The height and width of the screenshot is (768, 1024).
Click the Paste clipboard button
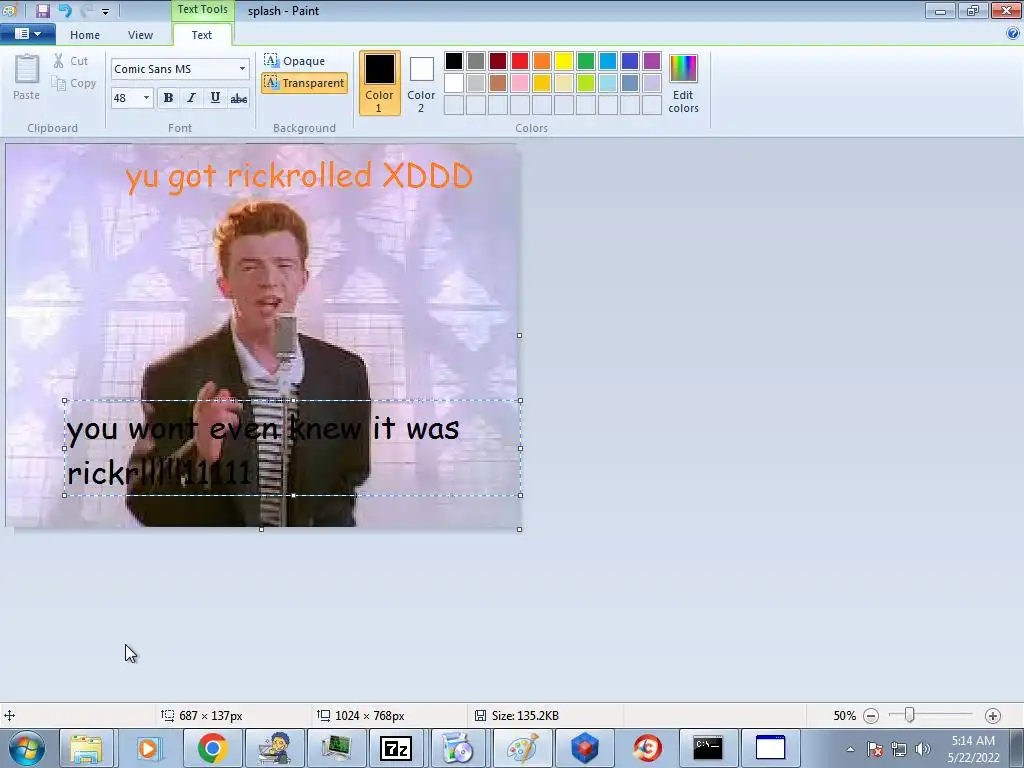click(27, 76)
